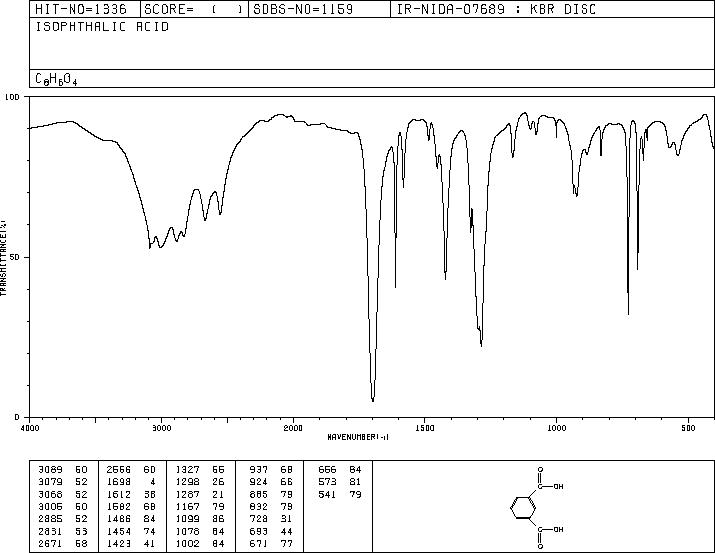The width and height of the screenshot is (715, 553).
Task: Click peak table entry 2666
Action: (119, 470)
